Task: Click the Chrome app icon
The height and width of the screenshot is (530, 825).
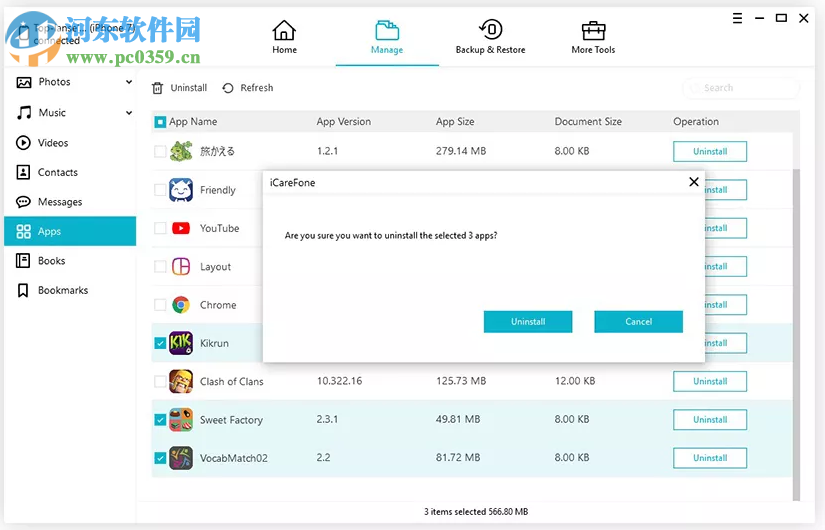Action: click(x=181, y=305)
